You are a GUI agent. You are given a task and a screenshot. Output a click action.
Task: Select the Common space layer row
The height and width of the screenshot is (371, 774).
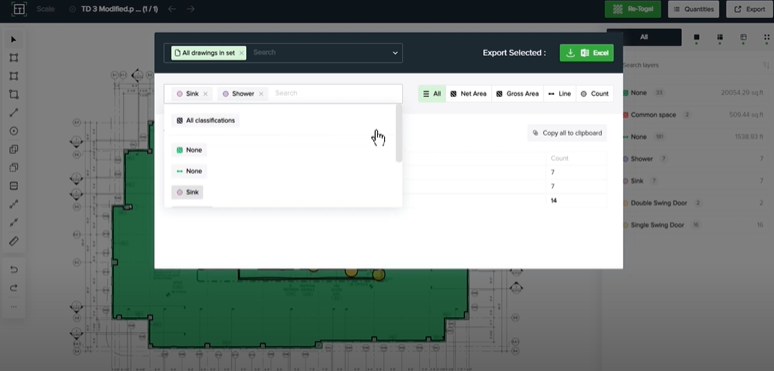coord(693,115)
